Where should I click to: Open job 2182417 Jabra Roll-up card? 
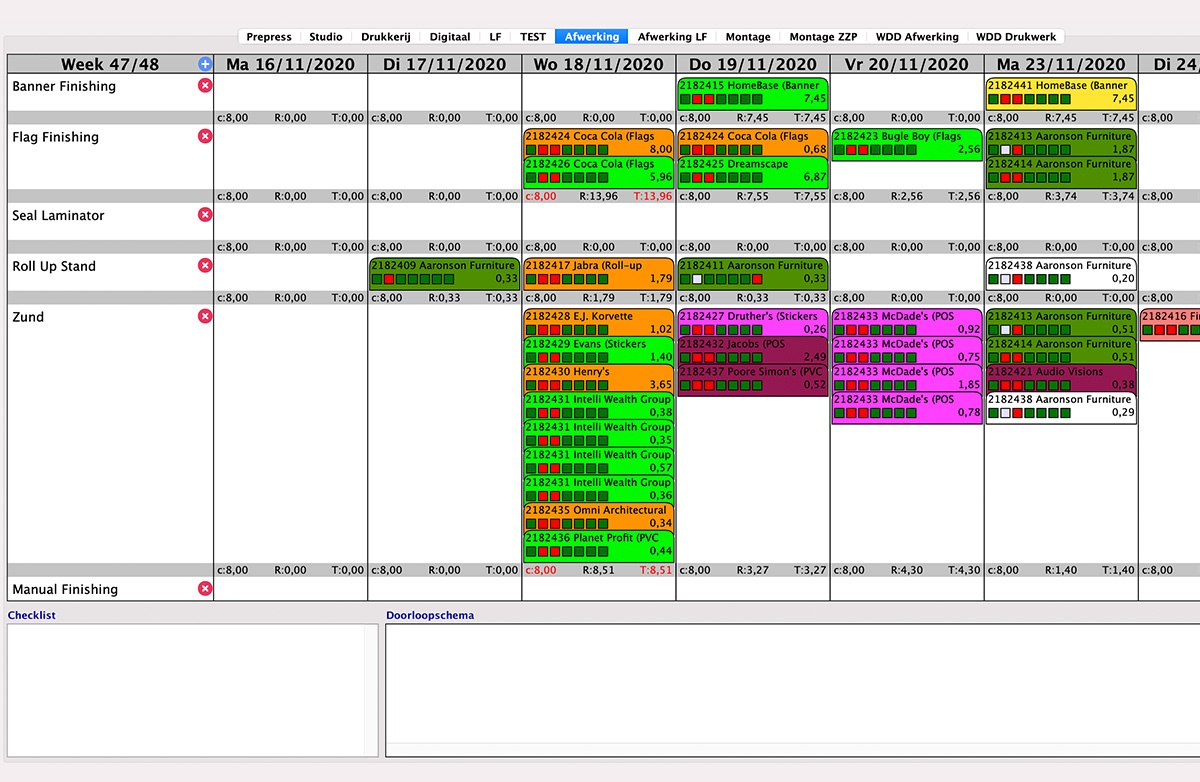point(599,273)
